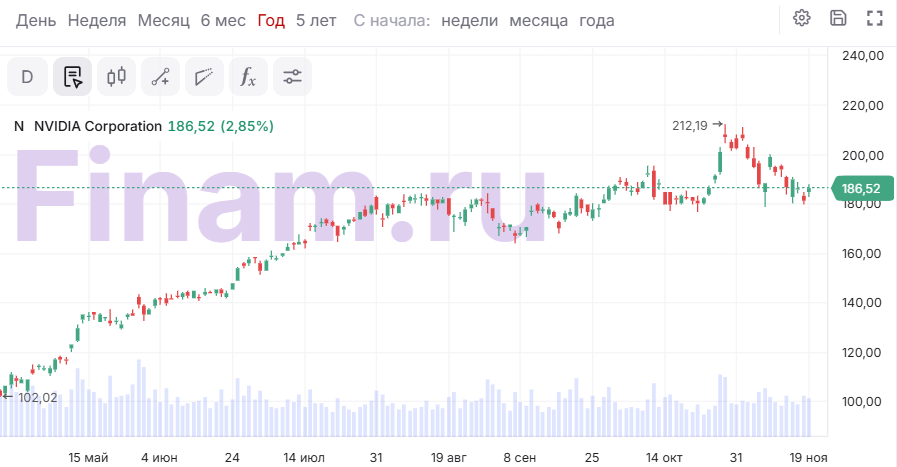This screenshot has height=467, width=897.
Task: Select the active Год range
Action: point(270,20)
